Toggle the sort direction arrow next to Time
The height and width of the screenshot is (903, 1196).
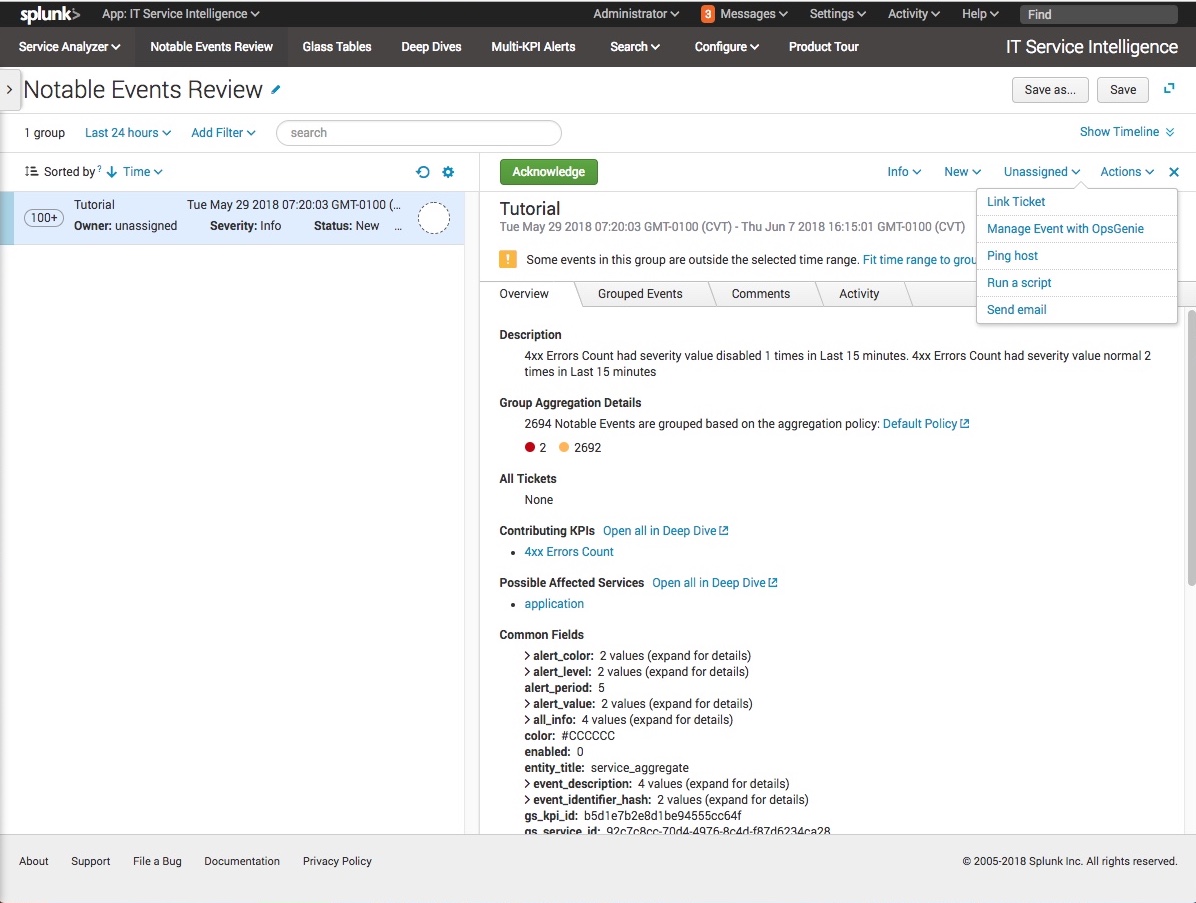[x=111, y=172]
